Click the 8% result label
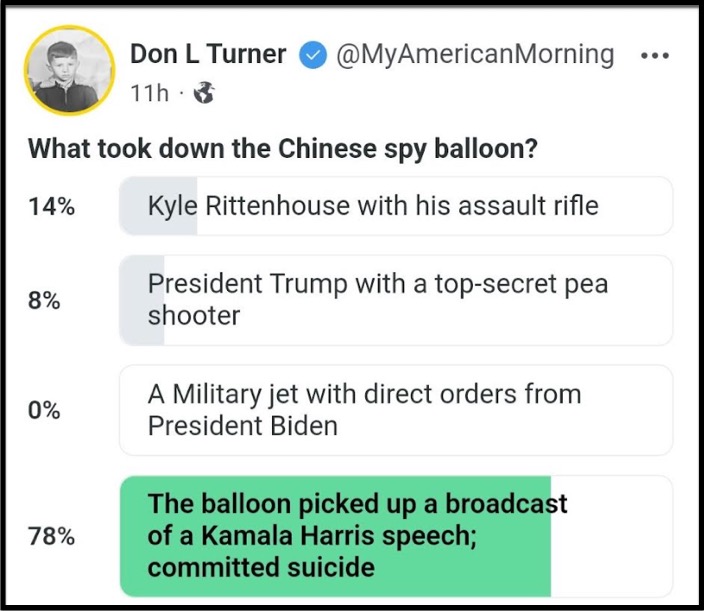 coord(45,300)
